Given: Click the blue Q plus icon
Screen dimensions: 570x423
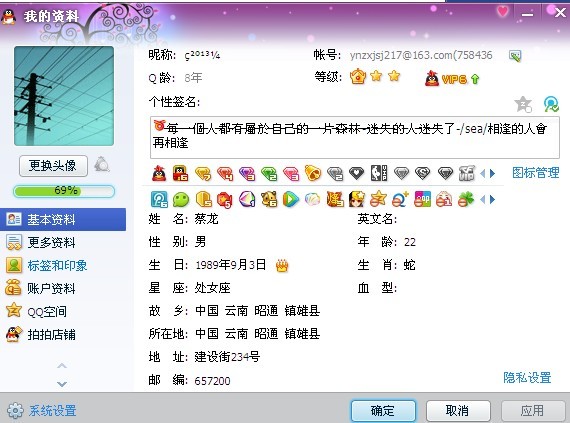Looking at the screenshot, I should (x=400, y=199).
